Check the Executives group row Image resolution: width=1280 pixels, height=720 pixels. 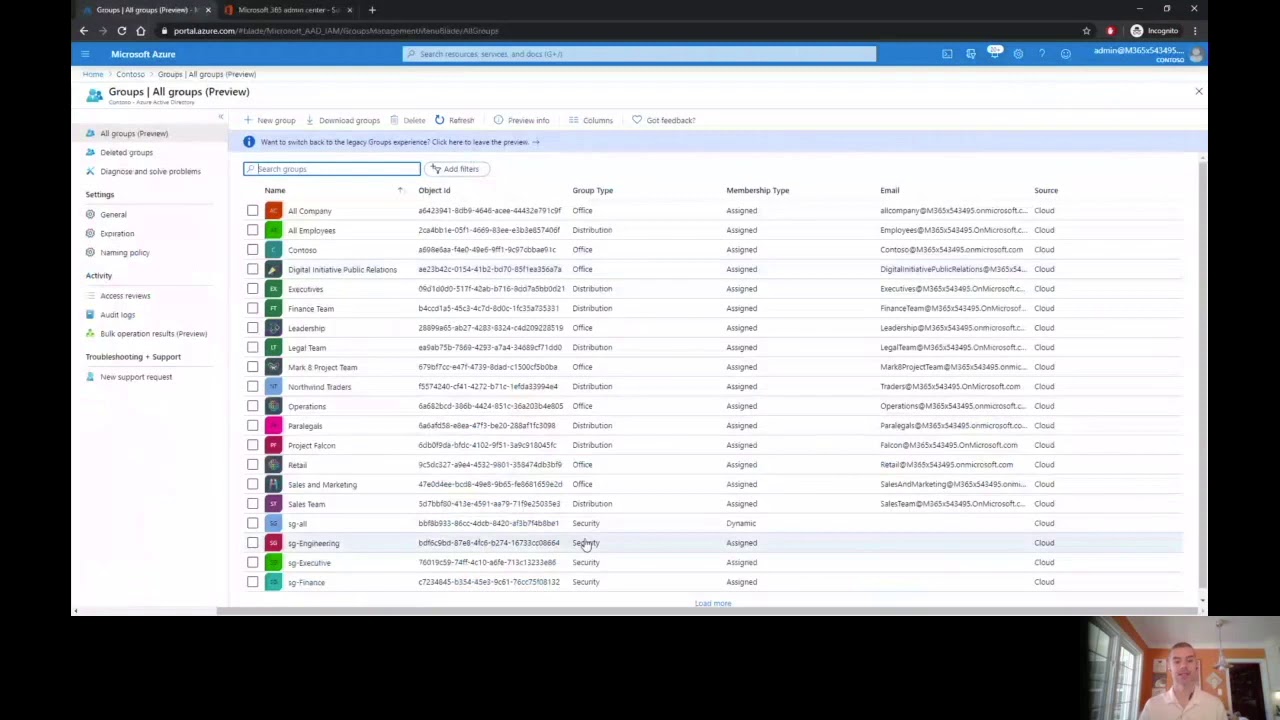[x=252, y=289]
